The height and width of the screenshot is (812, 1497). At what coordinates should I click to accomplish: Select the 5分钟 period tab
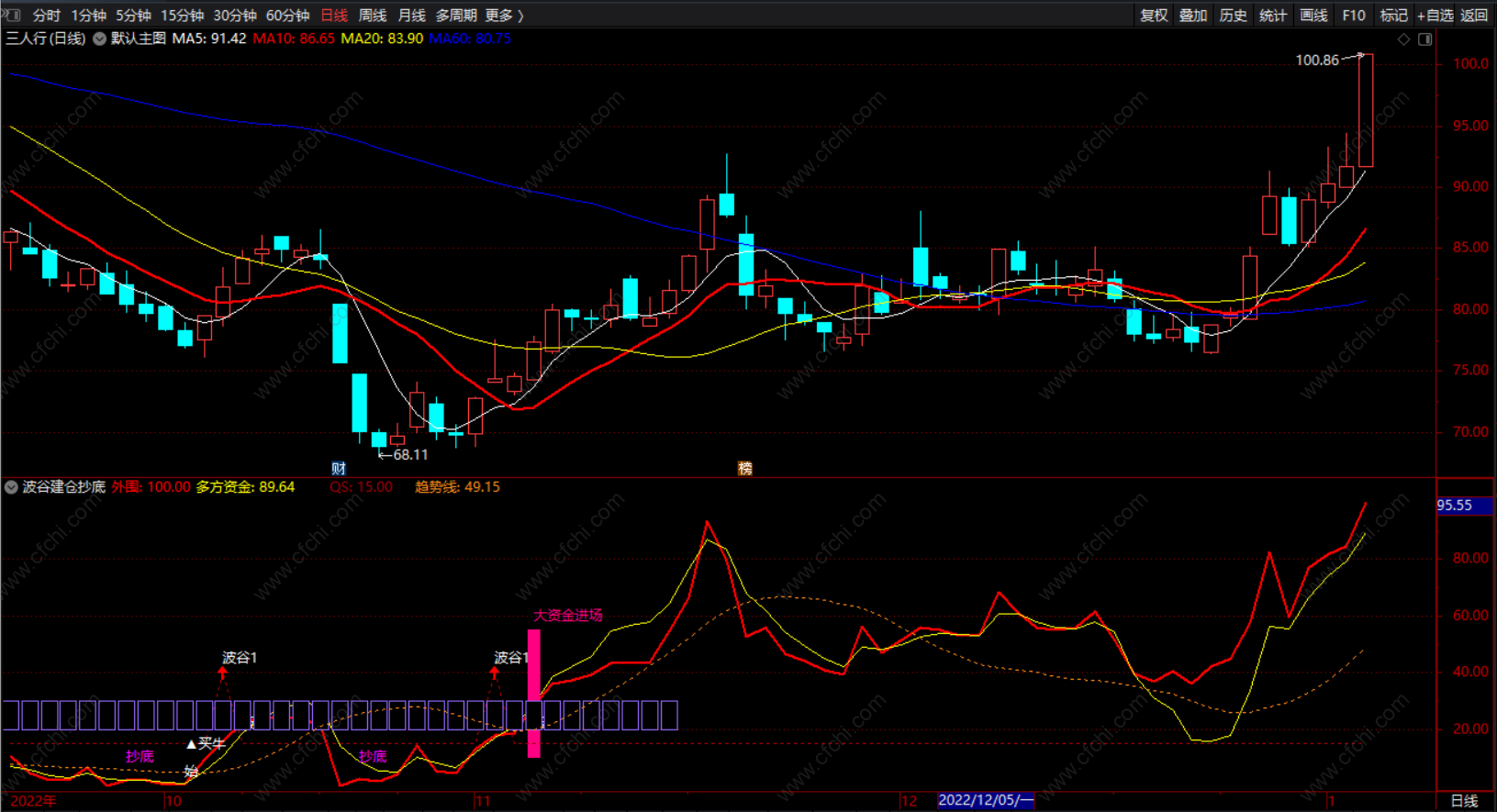click(133, 16)
